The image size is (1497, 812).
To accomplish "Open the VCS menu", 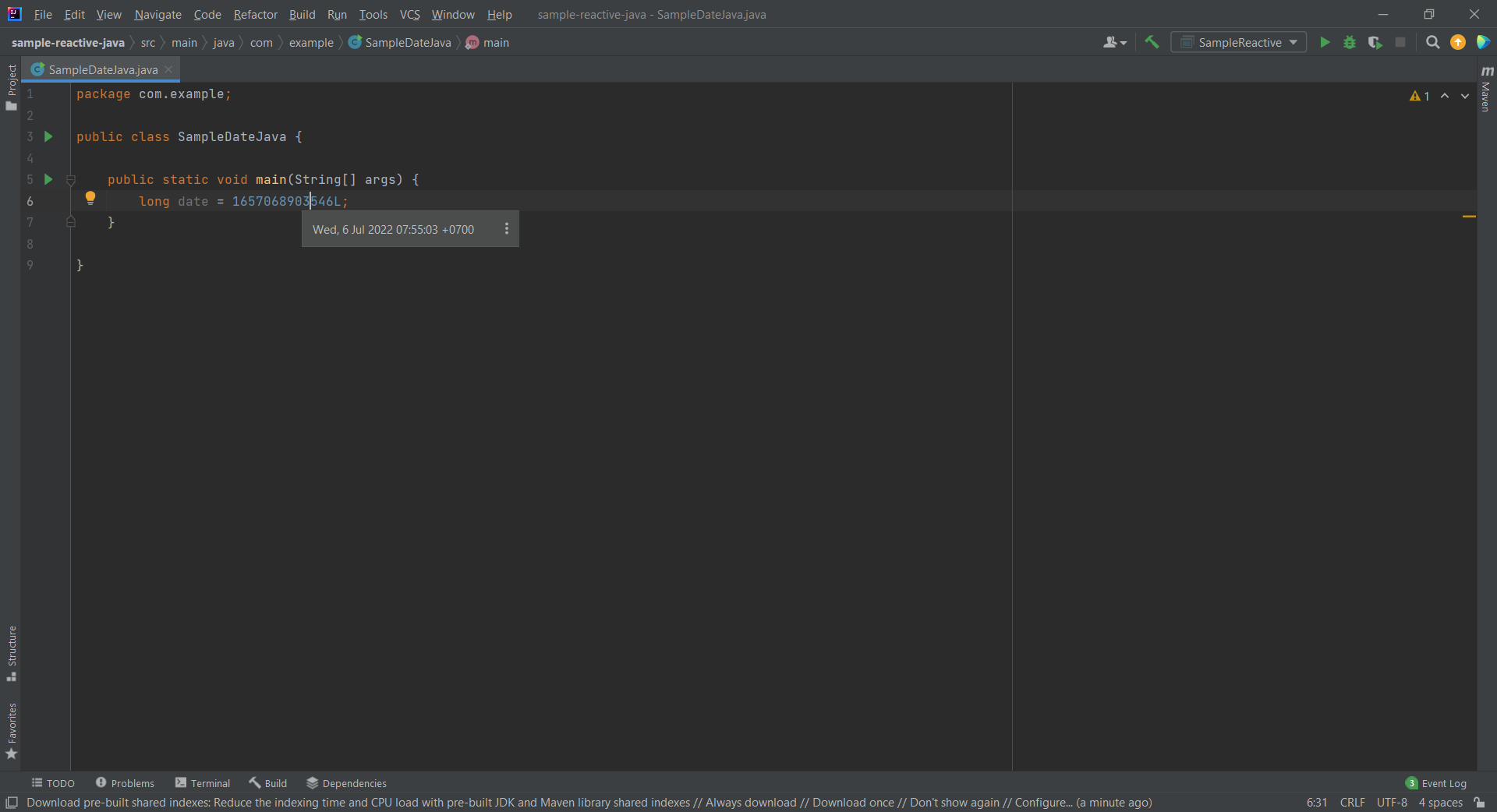I will tap(409, 14).
